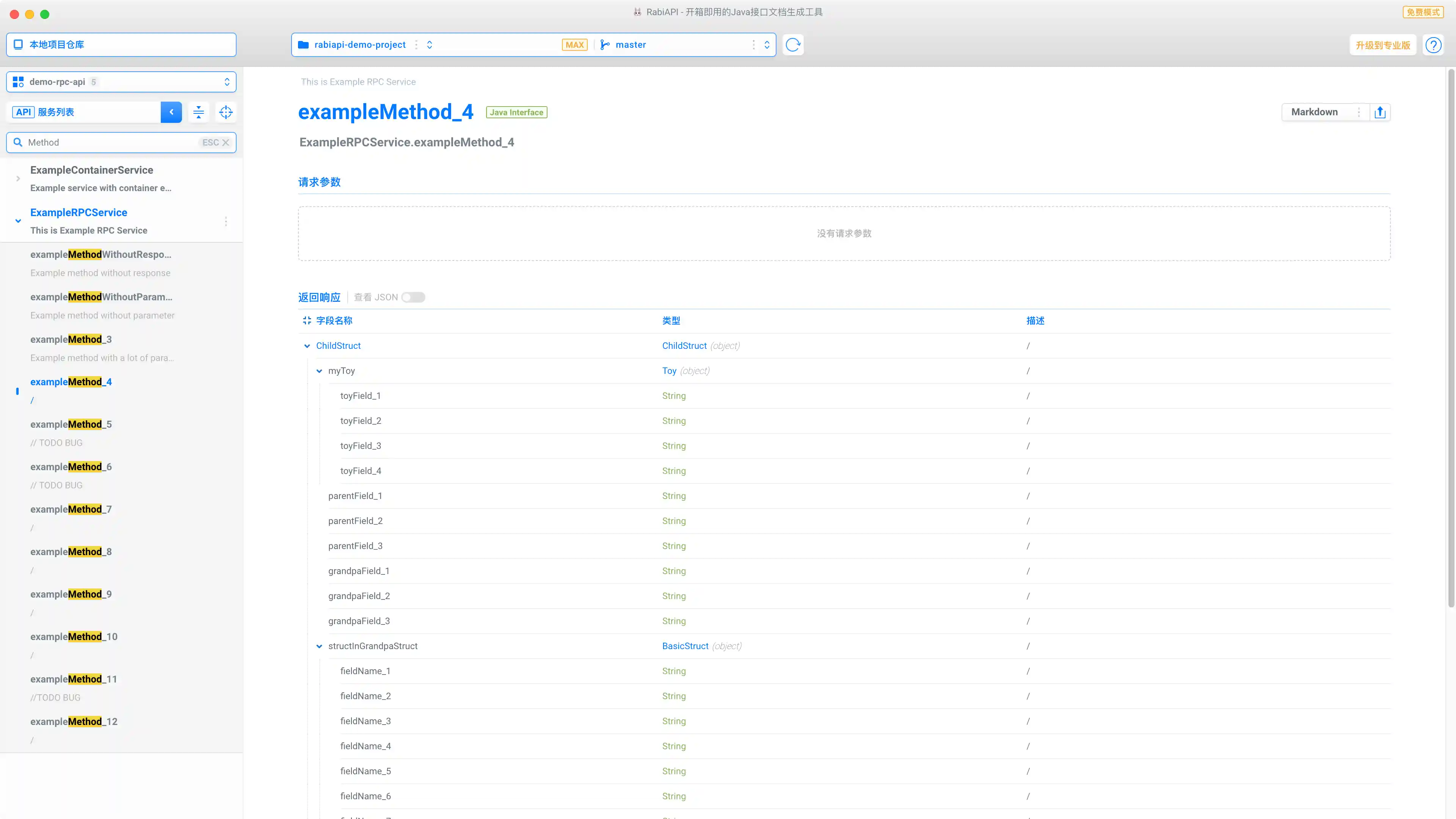Collapse all fields icon beside 字段名称
Viewport: 1456px width, 819px height.
click(307, 320)
